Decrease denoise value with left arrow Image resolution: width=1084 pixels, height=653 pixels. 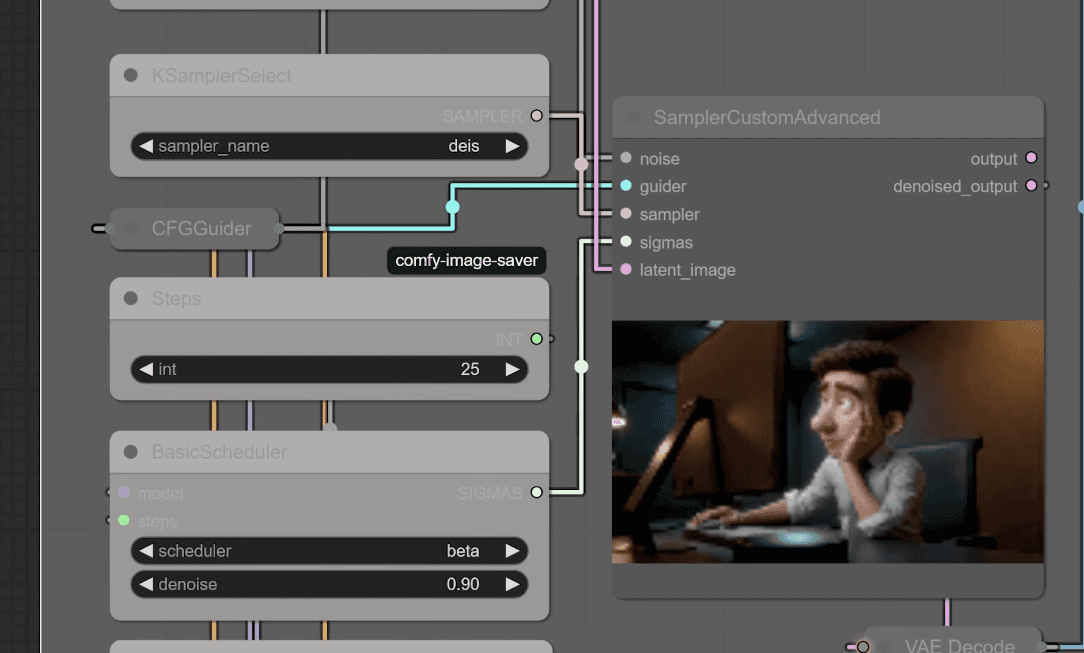coord(146,585)
